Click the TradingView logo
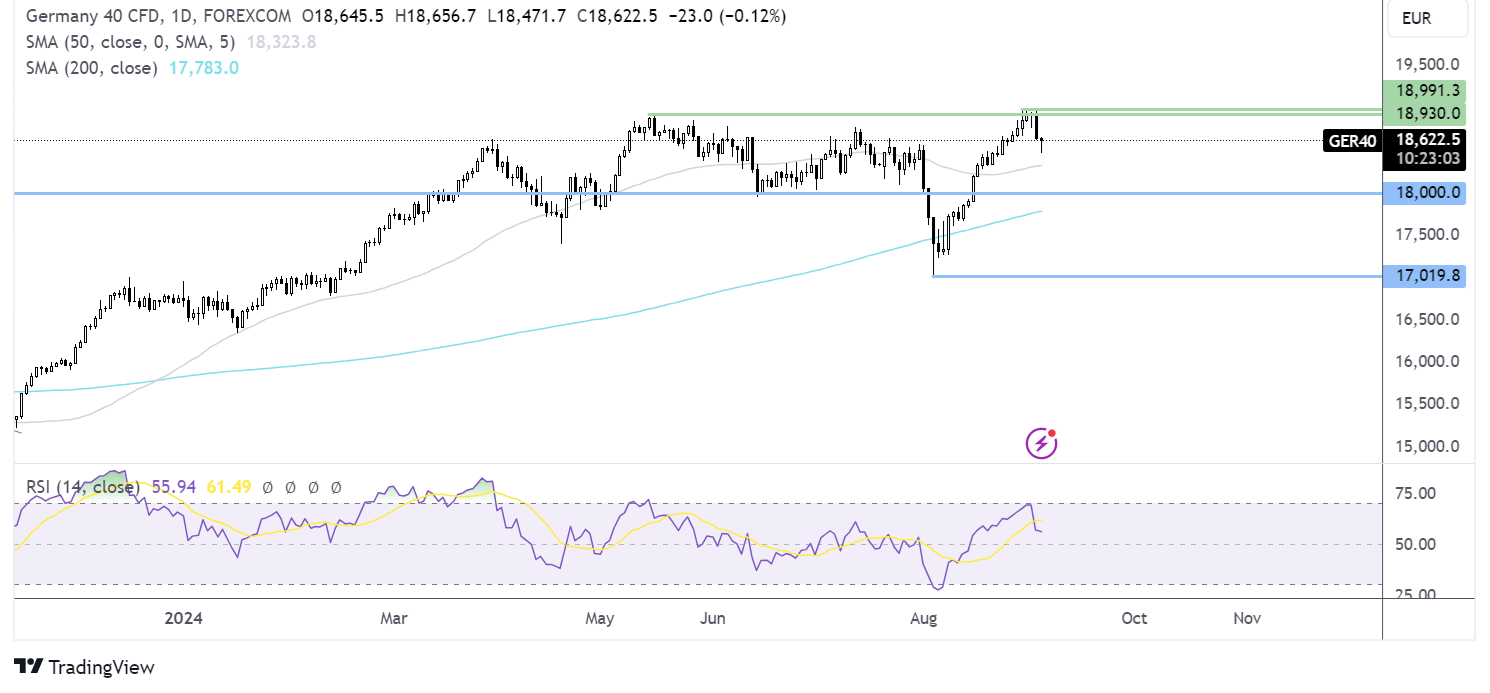This screenshot has height=693, width=1490. coord(85,667)
